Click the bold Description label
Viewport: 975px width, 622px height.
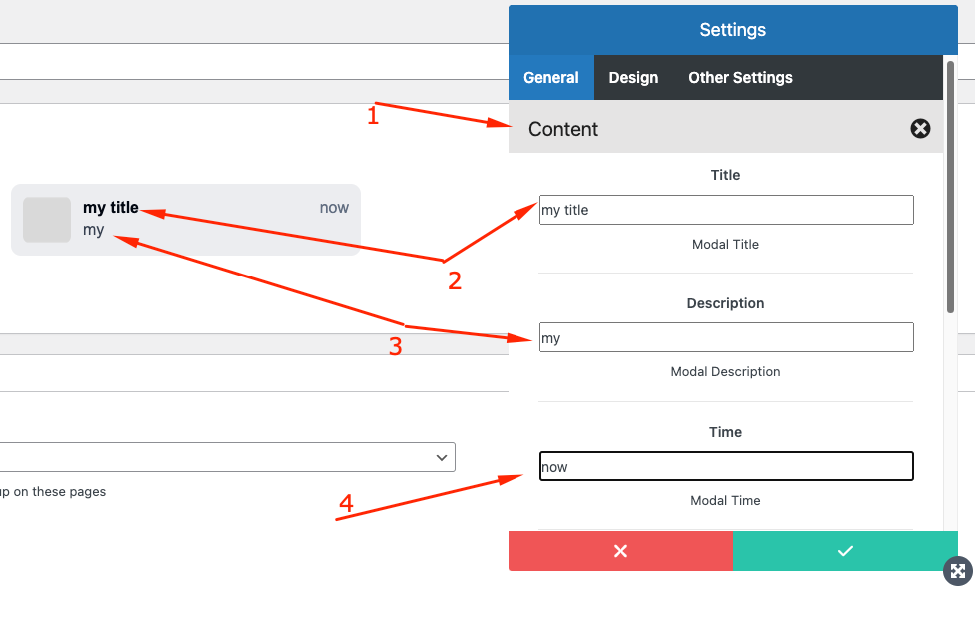coord(725,303)
